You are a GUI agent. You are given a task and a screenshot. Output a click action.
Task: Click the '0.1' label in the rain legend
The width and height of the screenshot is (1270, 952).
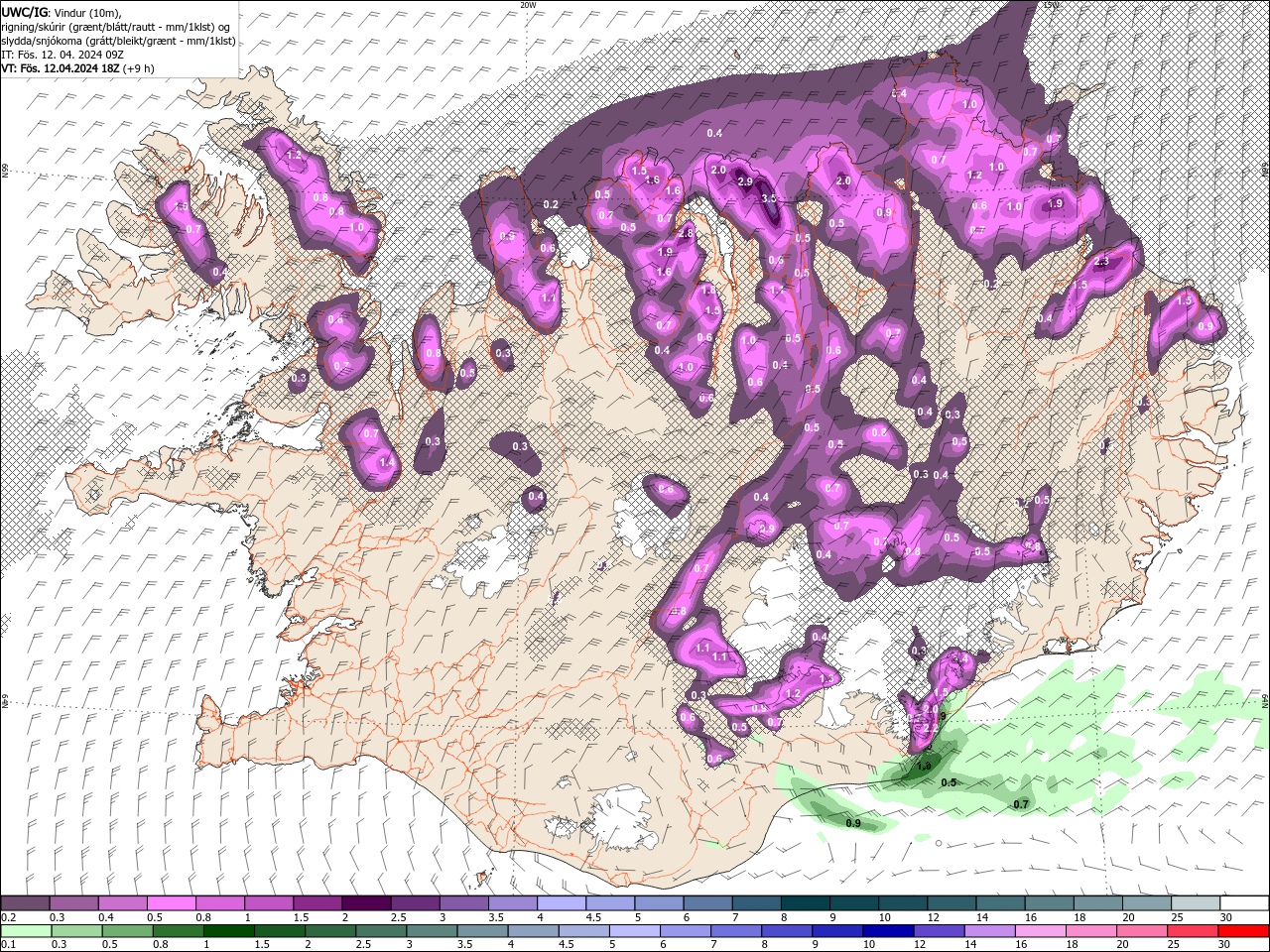click(x=9, y=944)
